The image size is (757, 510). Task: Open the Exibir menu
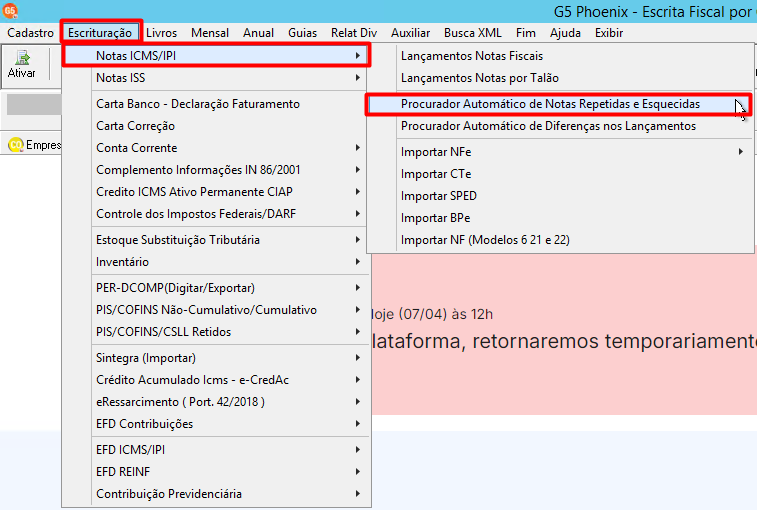click(x=609, y=33)
